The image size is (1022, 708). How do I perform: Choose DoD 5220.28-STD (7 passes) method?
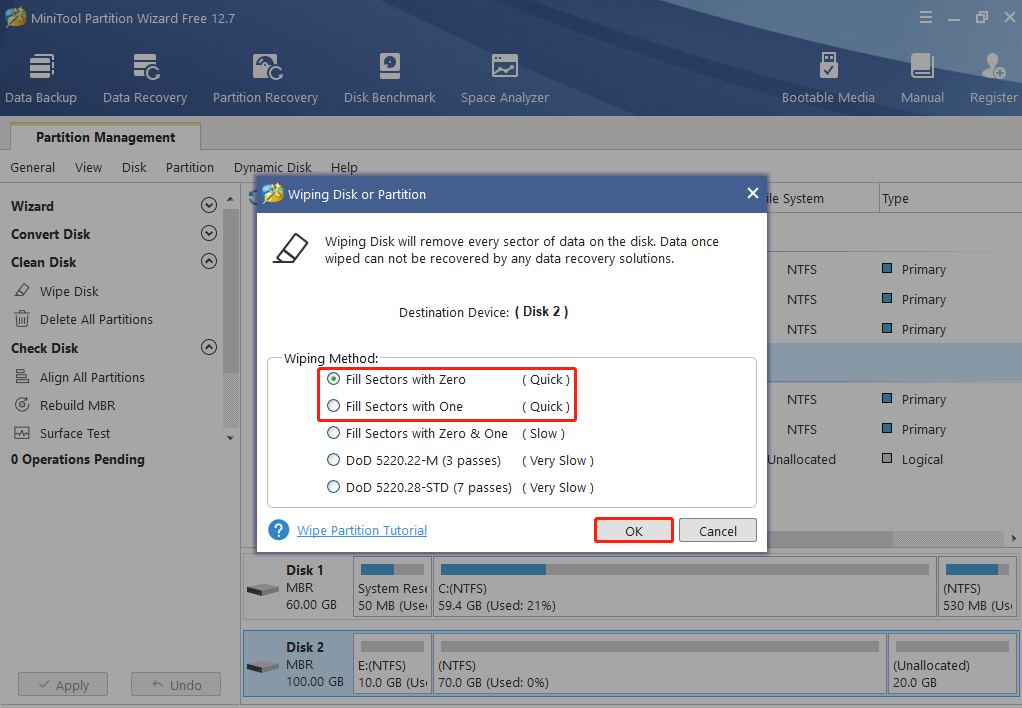(x=333, y=487)
